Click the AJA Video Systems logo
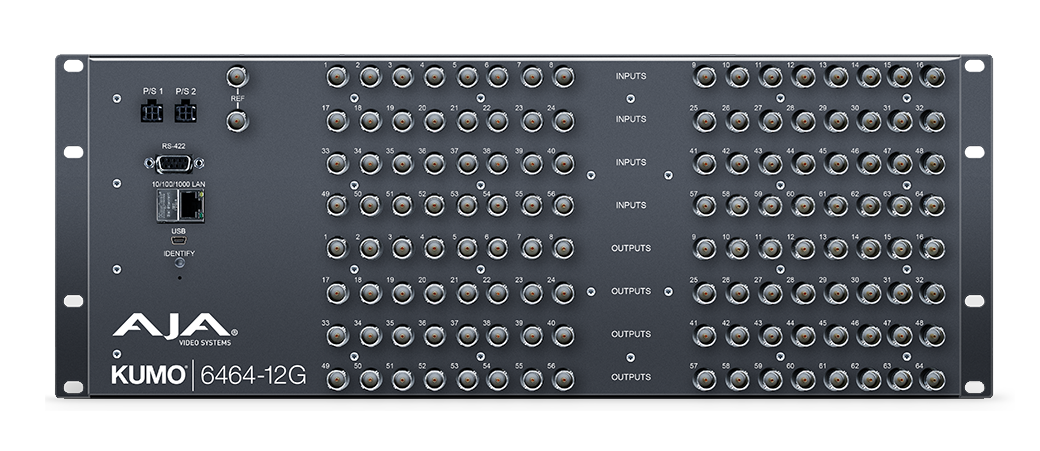Image resolution: width=1040 pixels, height=451 pixels. (x=174, y=329)
